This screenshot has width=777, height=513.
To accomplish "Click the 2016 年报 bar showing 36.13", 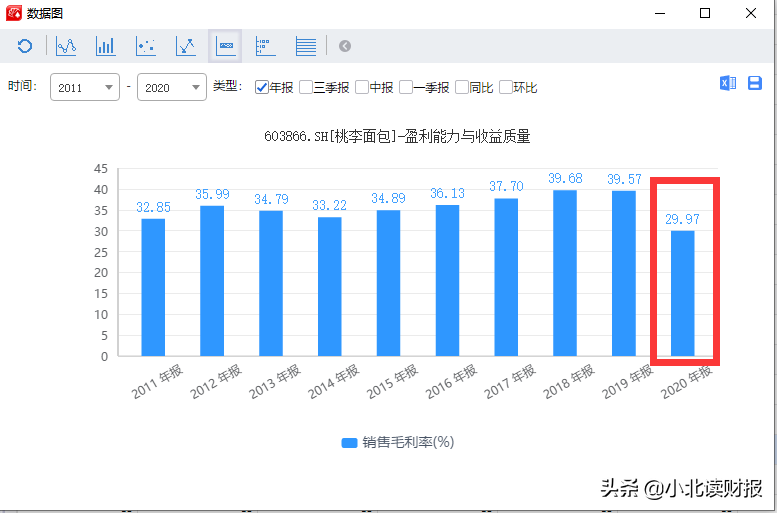I will pos(447,281).
